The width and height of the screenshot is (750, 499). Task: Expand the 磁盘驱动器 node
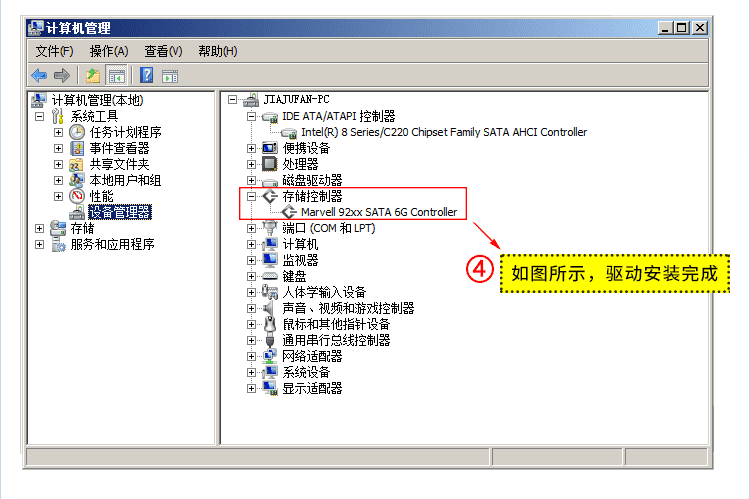point(251,180)
